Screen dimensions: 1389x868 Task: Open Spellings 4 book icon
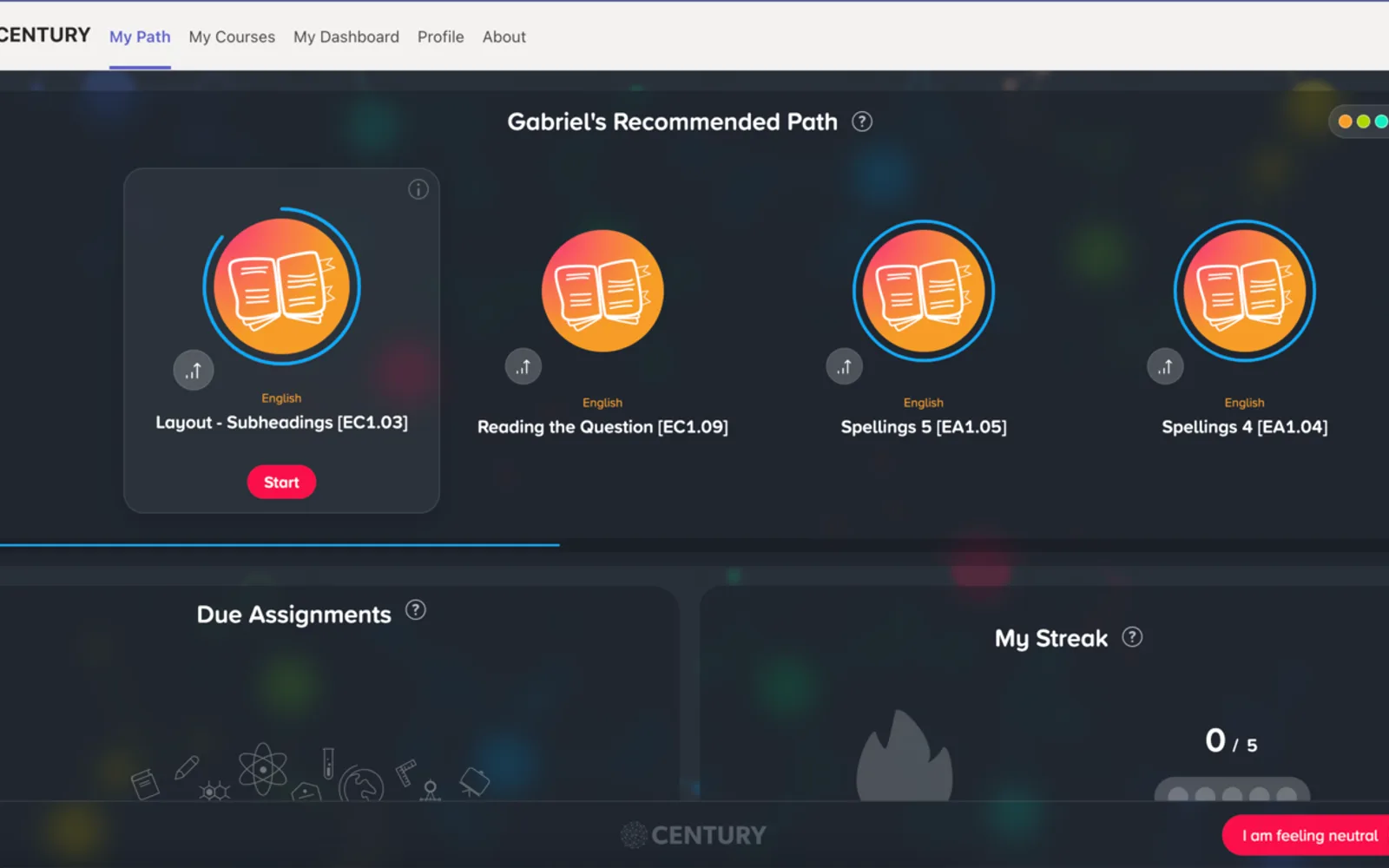1245,291
